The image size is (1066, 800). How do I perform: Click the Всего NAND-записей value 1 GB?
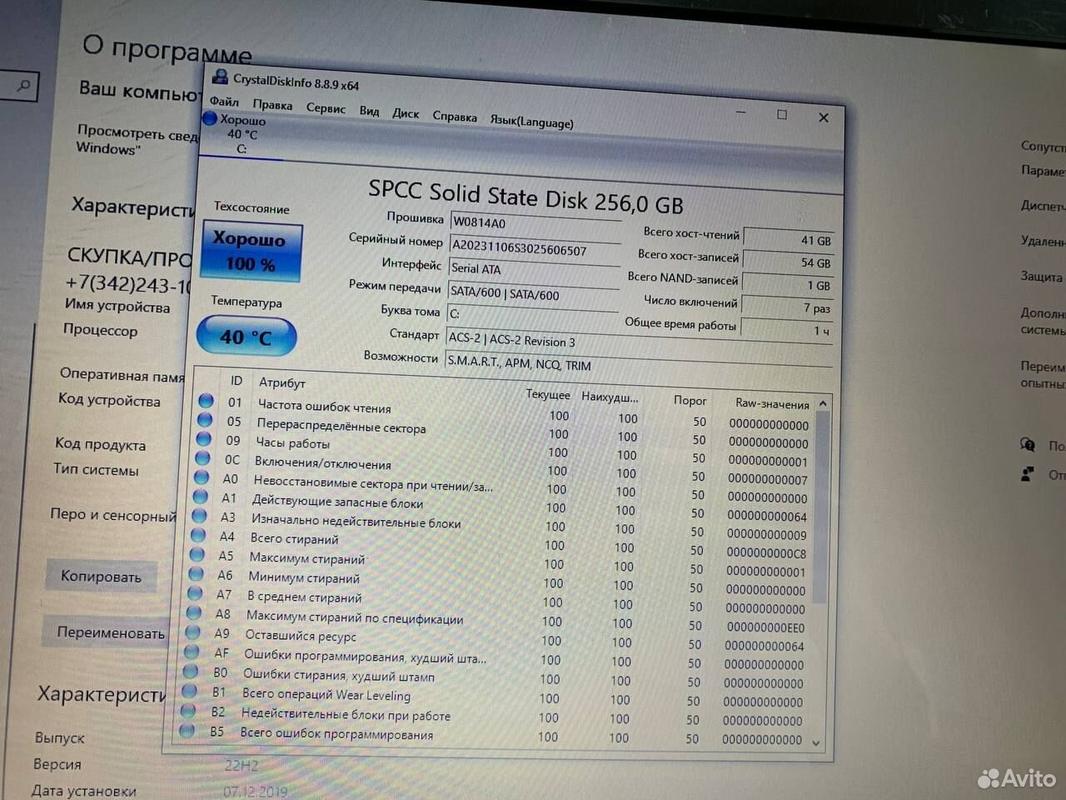[787, 285]
